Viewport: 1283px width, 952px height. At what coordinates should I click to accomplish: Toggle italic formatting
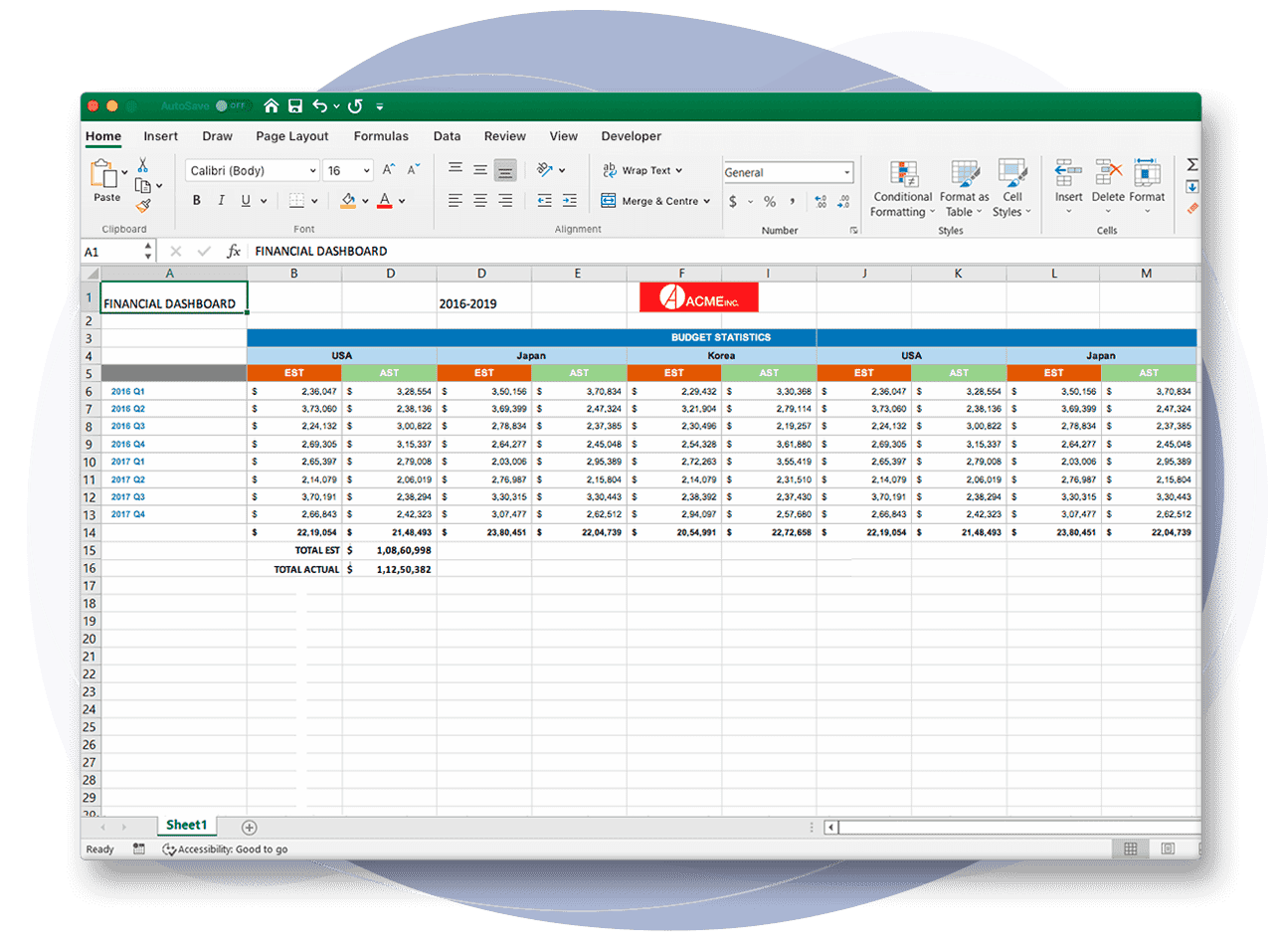click(x=220, y=200)
